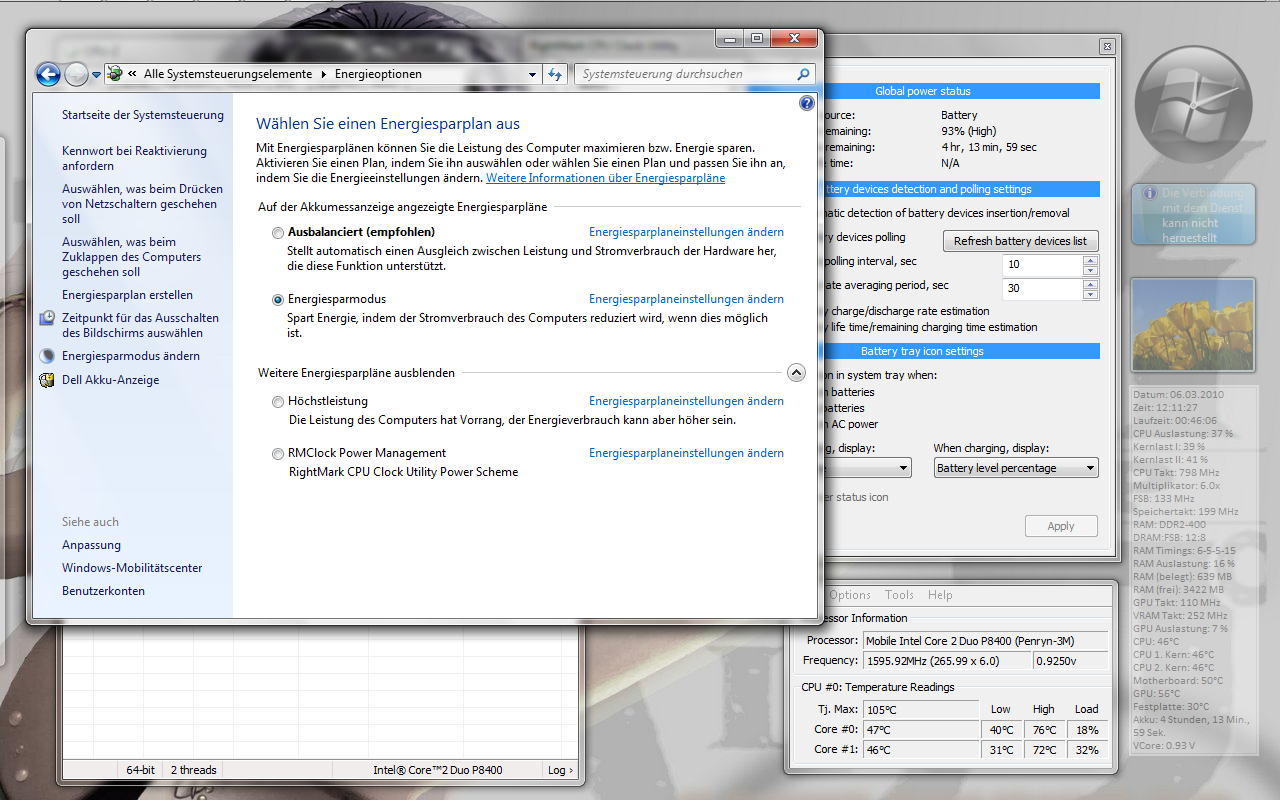Increase the polling interval spinner value
Screen dimensions: 1280x800
(x=1090, y=260)
